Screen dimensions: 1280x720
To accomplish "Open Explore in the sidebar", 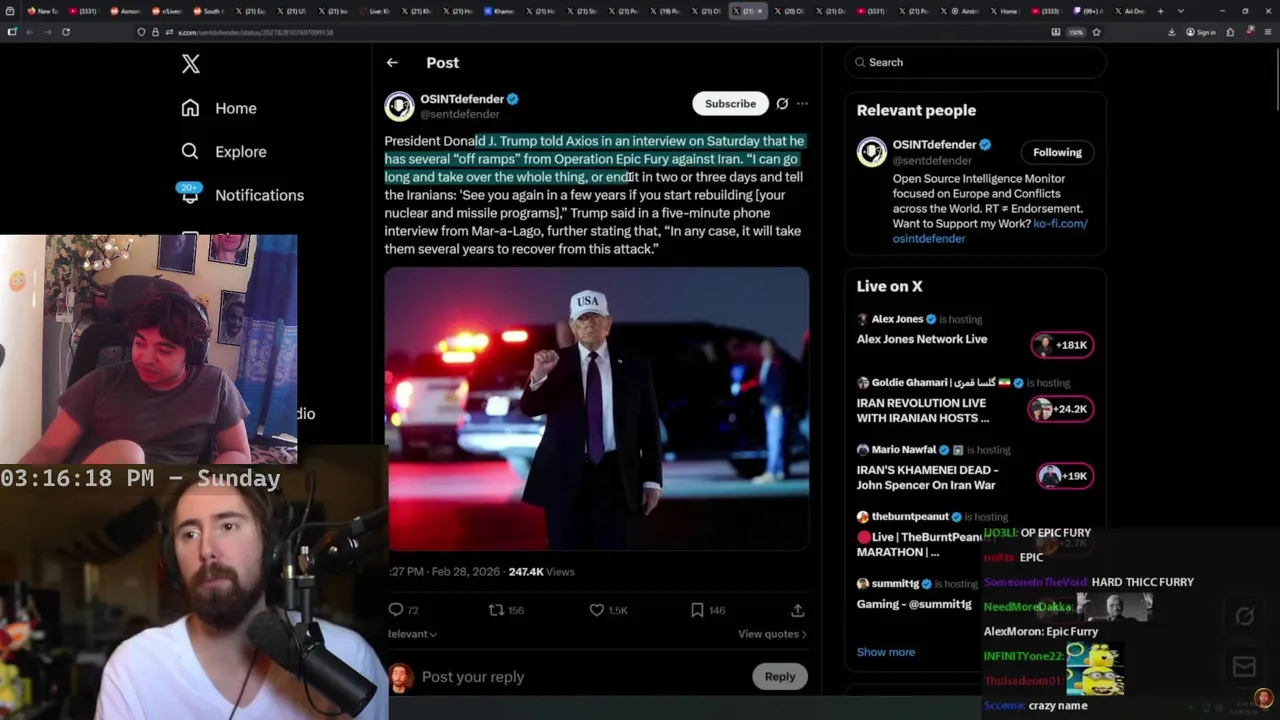I will pyautogui.click(x=224, y=152).
